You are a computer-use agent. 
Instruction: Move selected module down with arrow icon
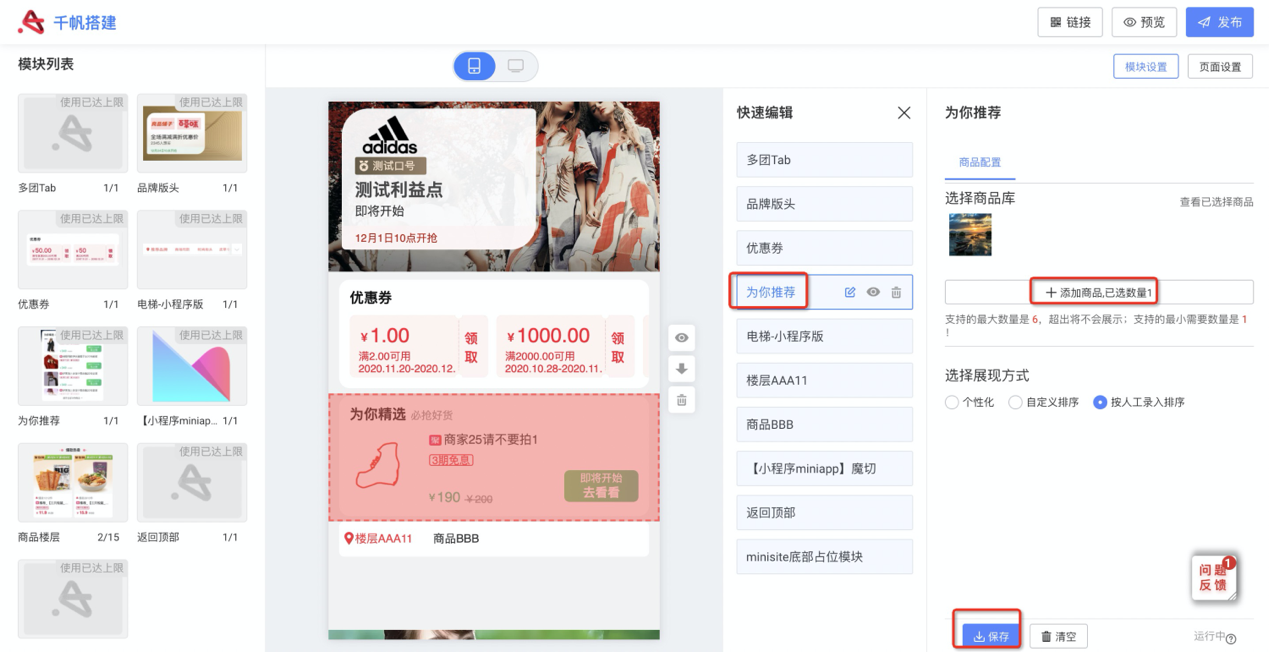[x=682, y=369]
